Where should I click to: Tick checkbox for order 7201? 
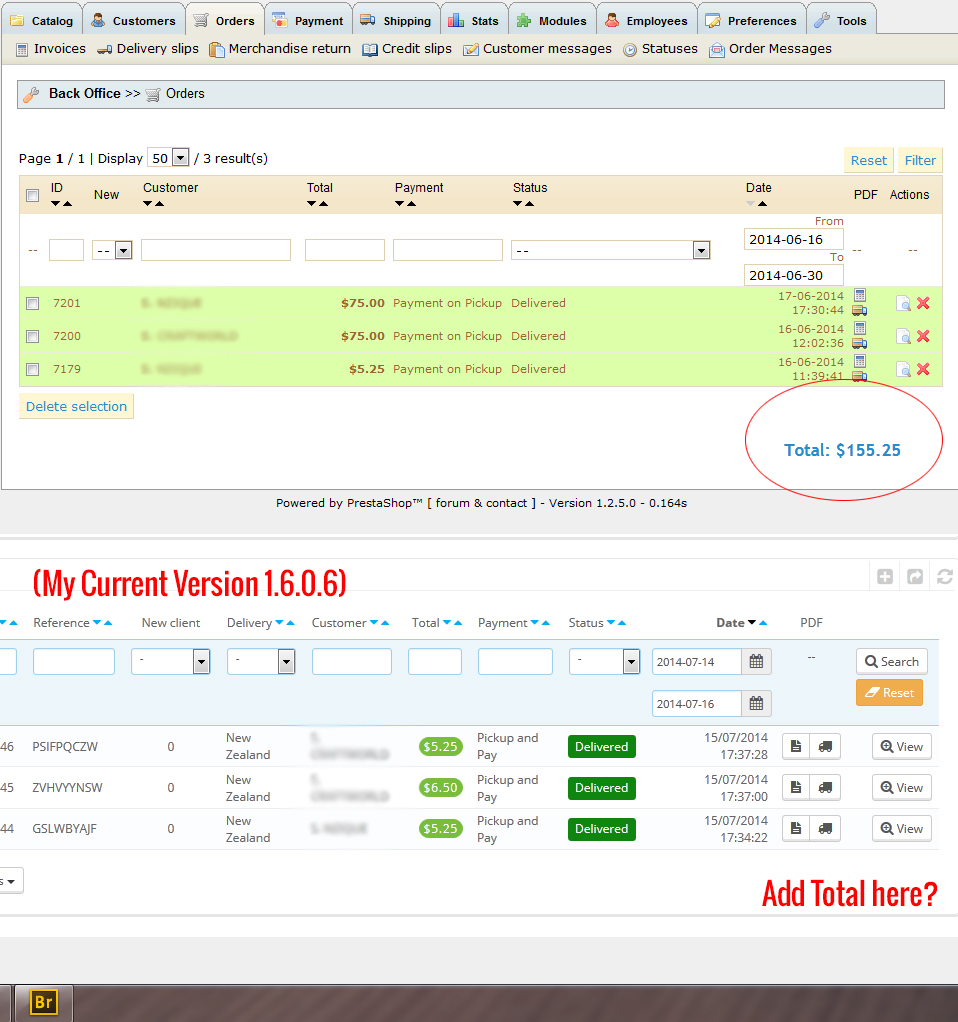click(33, 303)
